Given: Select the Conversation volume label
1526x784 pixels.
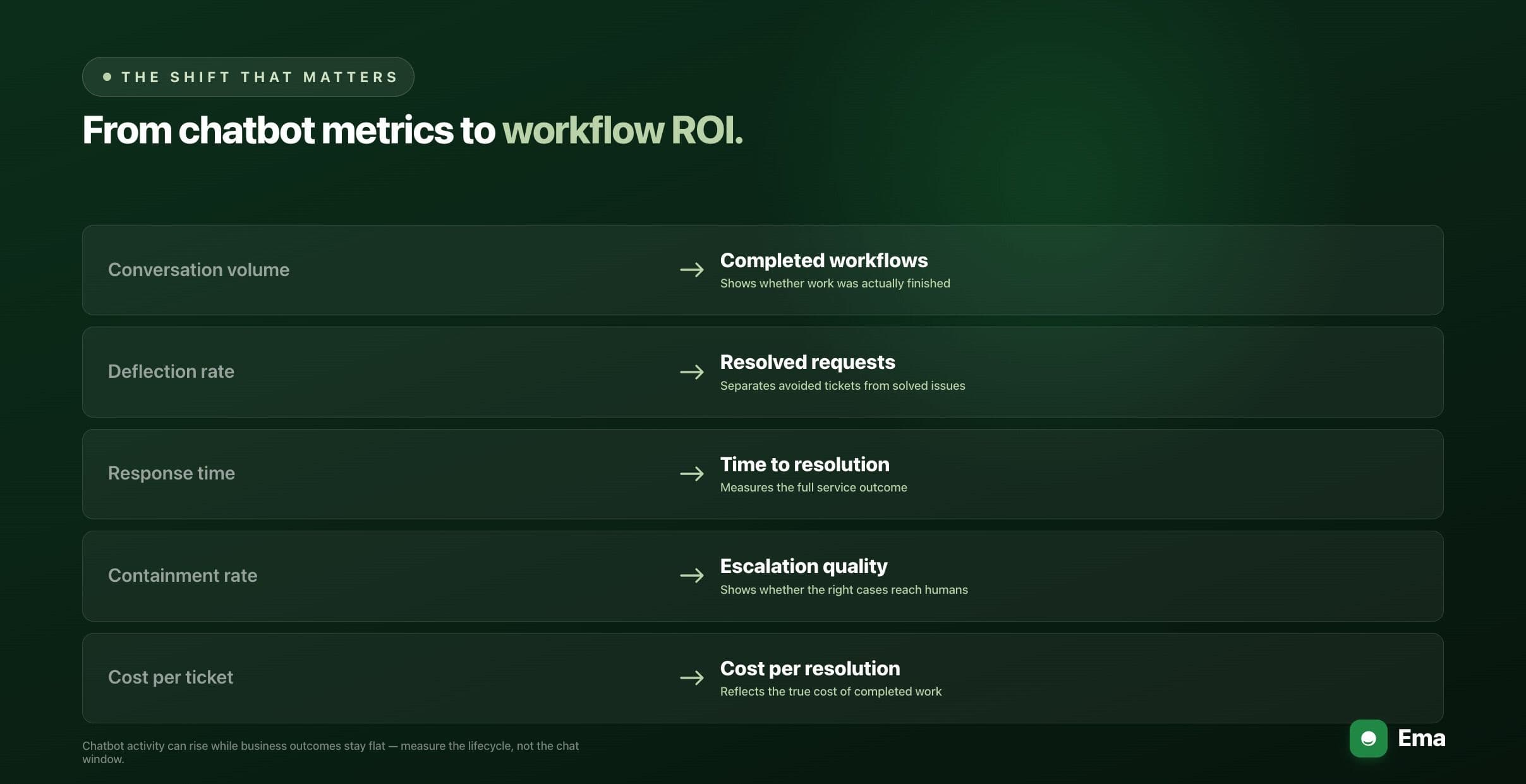Looking at the screenshot, I should 198,270.
